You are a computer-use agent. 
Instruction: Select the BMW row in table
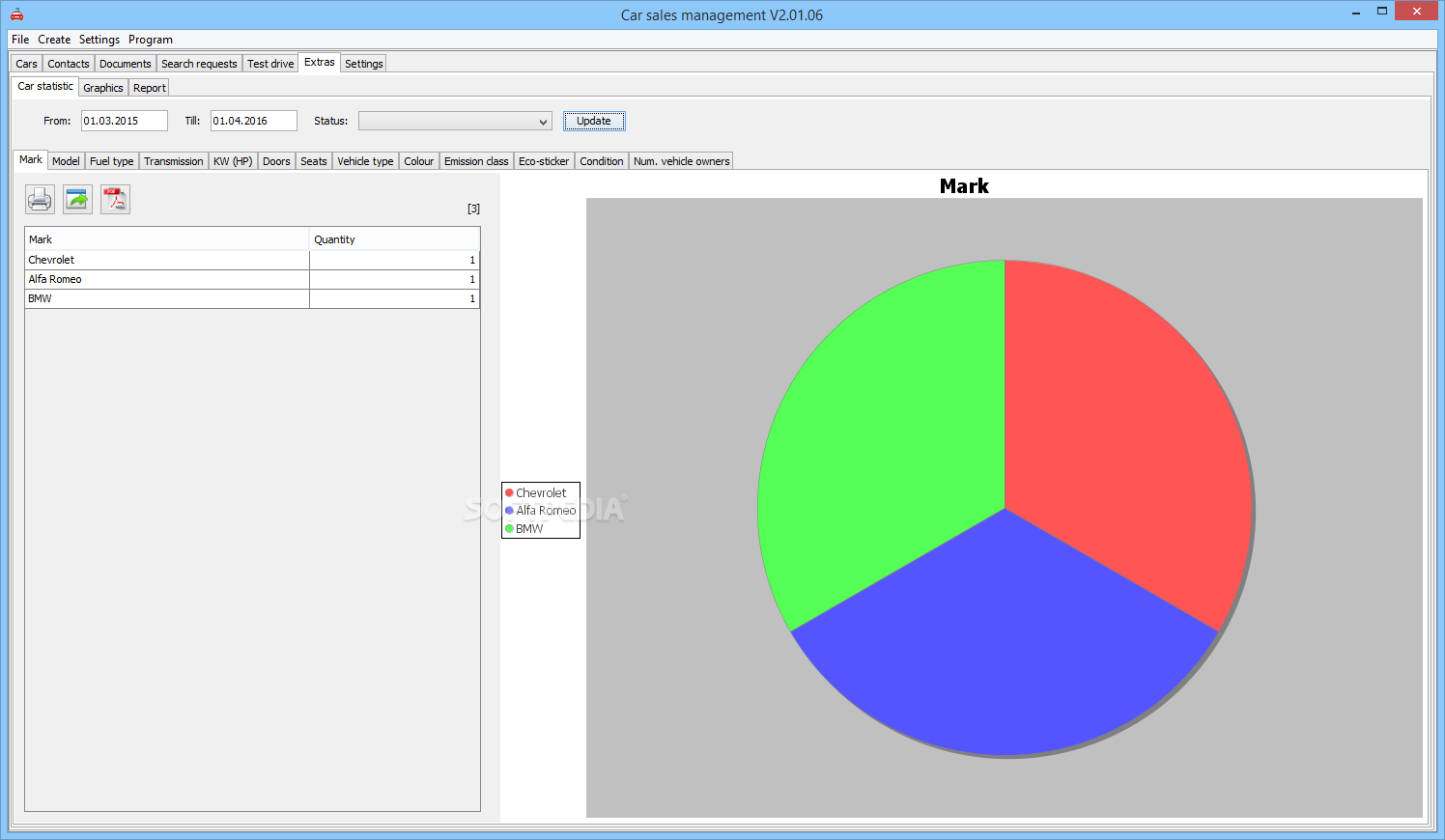click(x=252, y=298)
